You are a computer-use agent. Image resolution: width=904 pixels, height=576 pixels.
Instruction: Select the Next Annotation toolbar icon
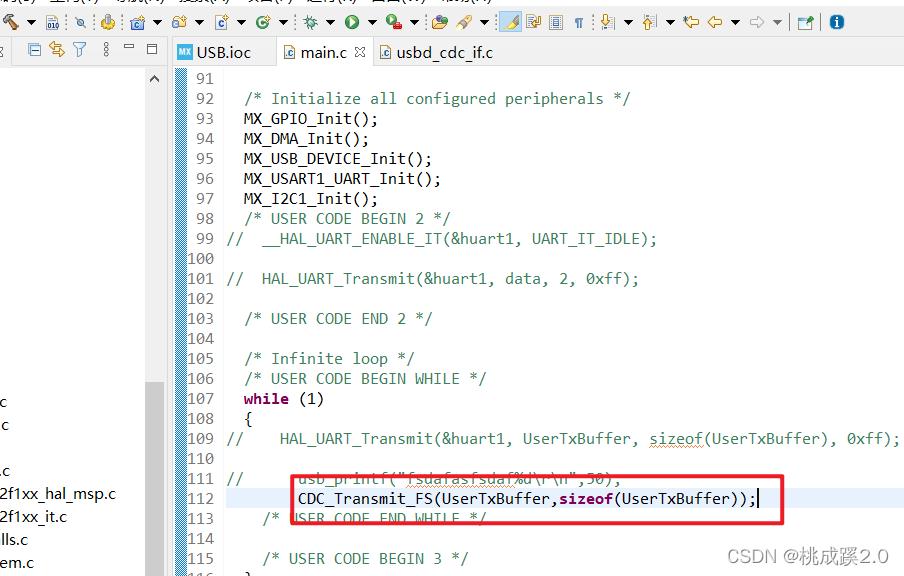(x=608, y=22)
